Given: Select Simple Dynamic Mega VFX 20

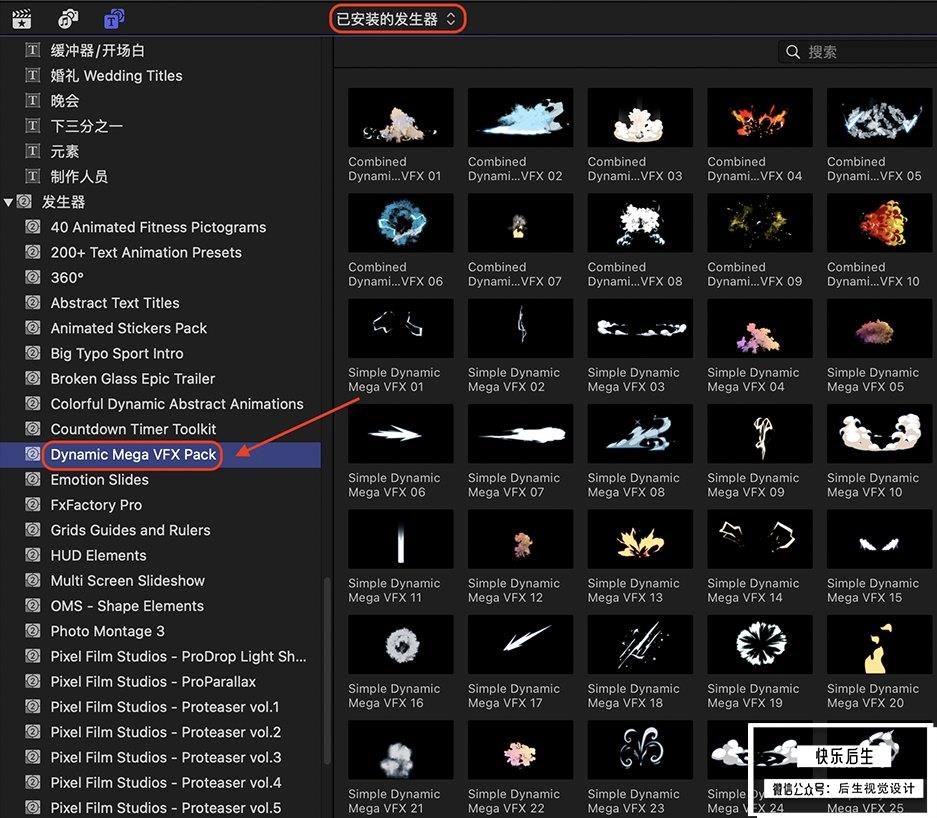Looking at the screenshot, I should click(x=880, y=644).
